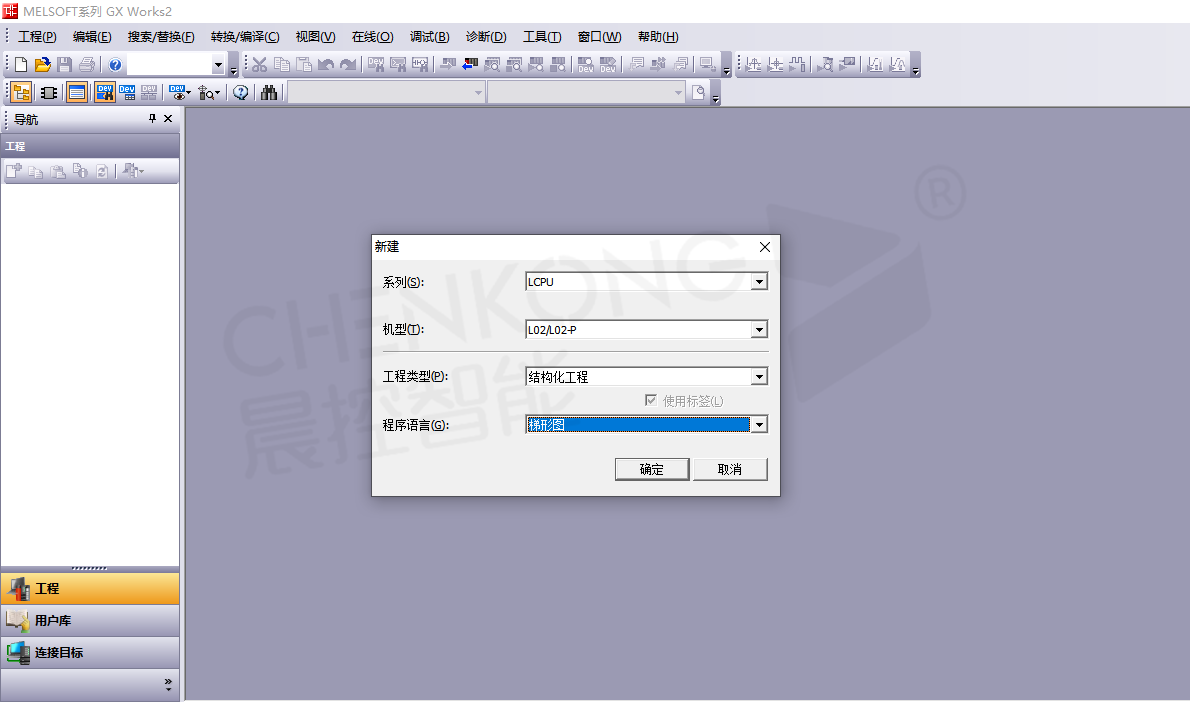The height and width of the screenshot is (702, 1190).
Task: Click the blue Help question mark icon
Action: (x=115, y=65)
